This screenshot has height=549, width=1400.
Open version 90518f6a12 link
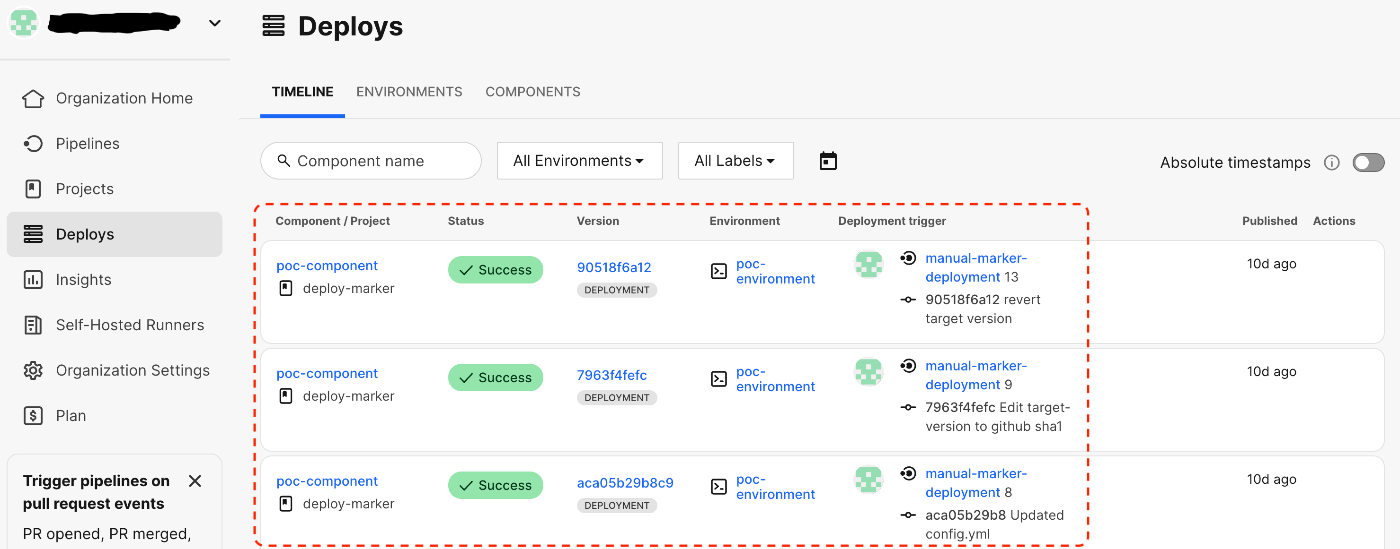(614, 268)
